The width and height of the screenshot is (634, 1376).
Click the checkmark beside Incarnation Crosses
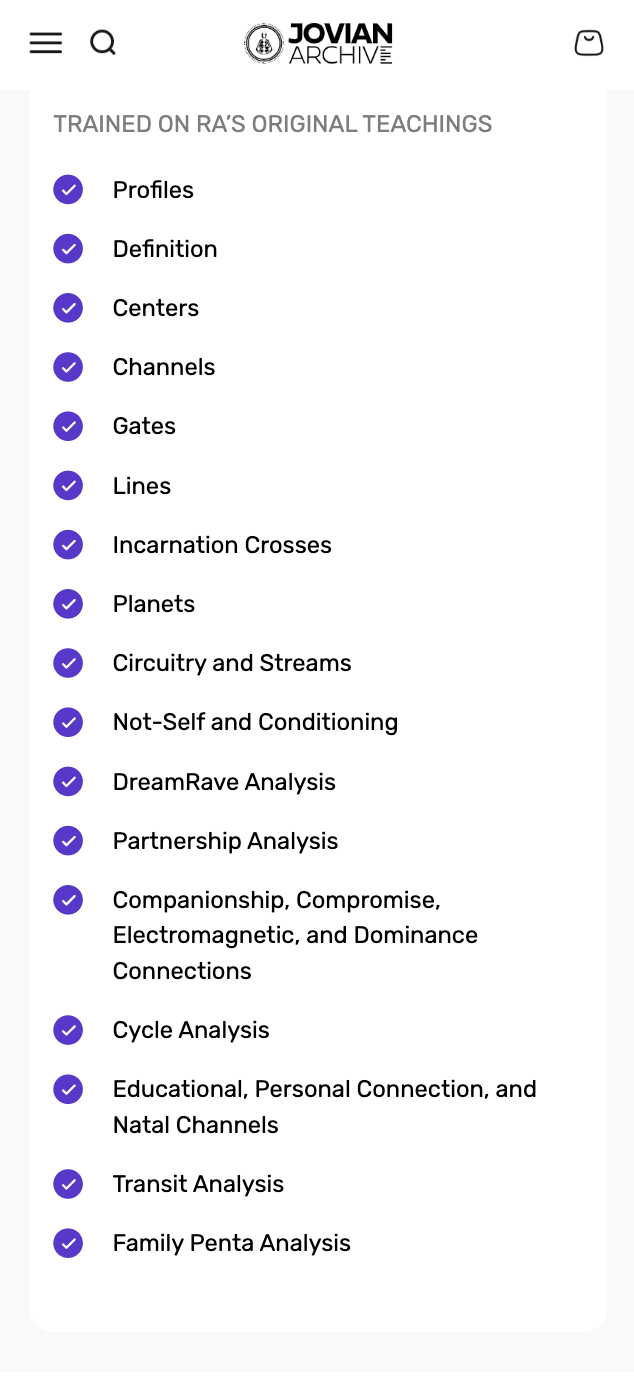[68, 545]
